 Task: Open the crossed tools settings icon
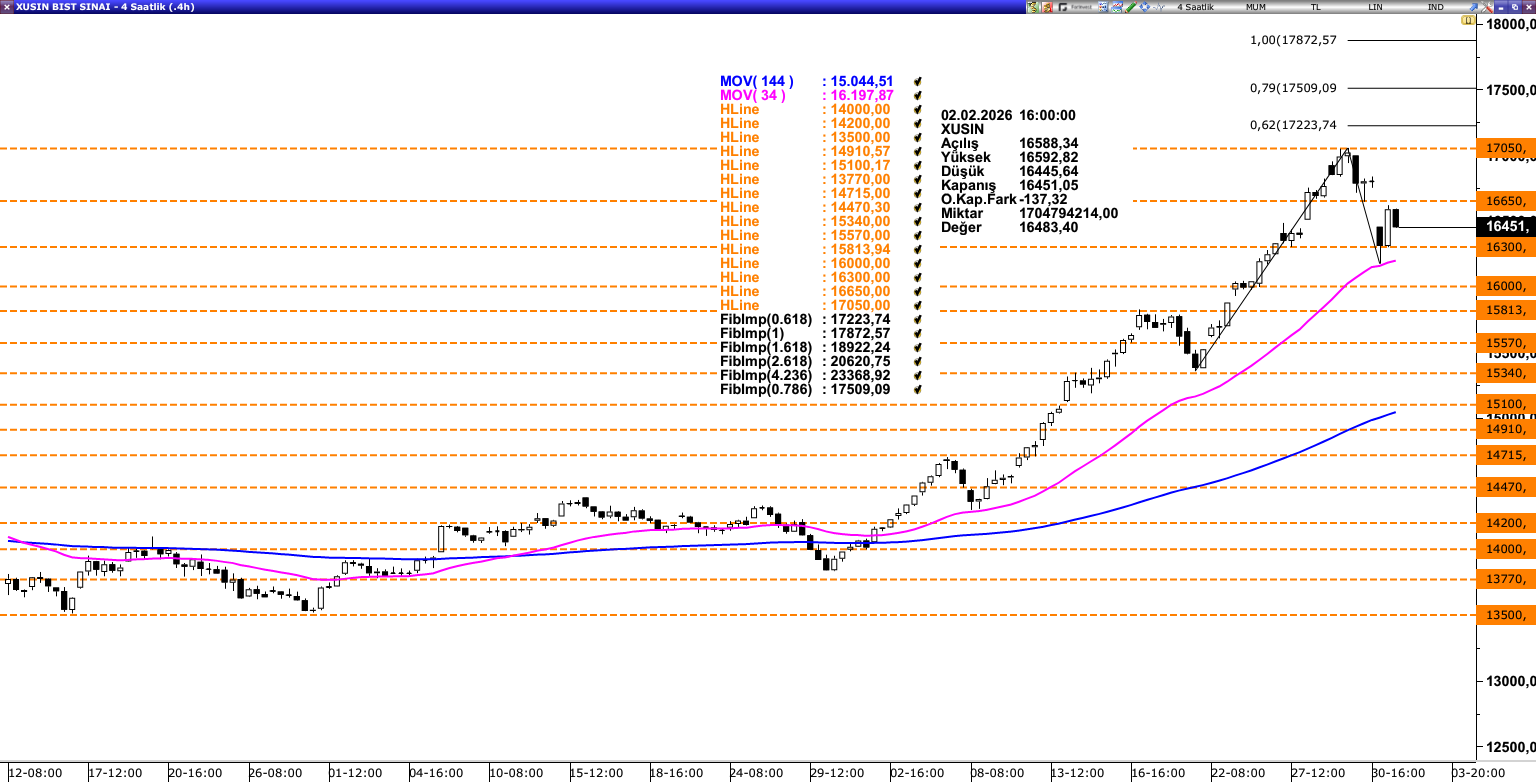tap(1487, 7)
